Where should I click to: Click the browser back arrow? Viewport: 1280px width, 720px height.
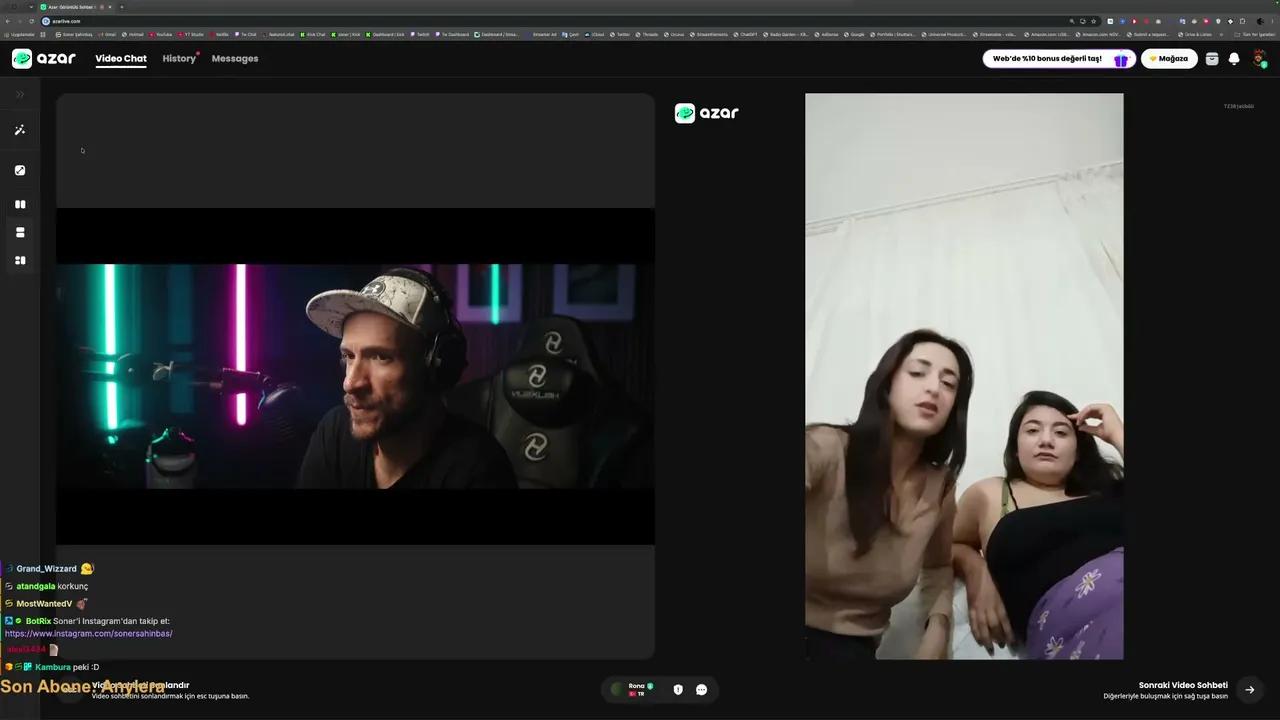tap(8, 21)
